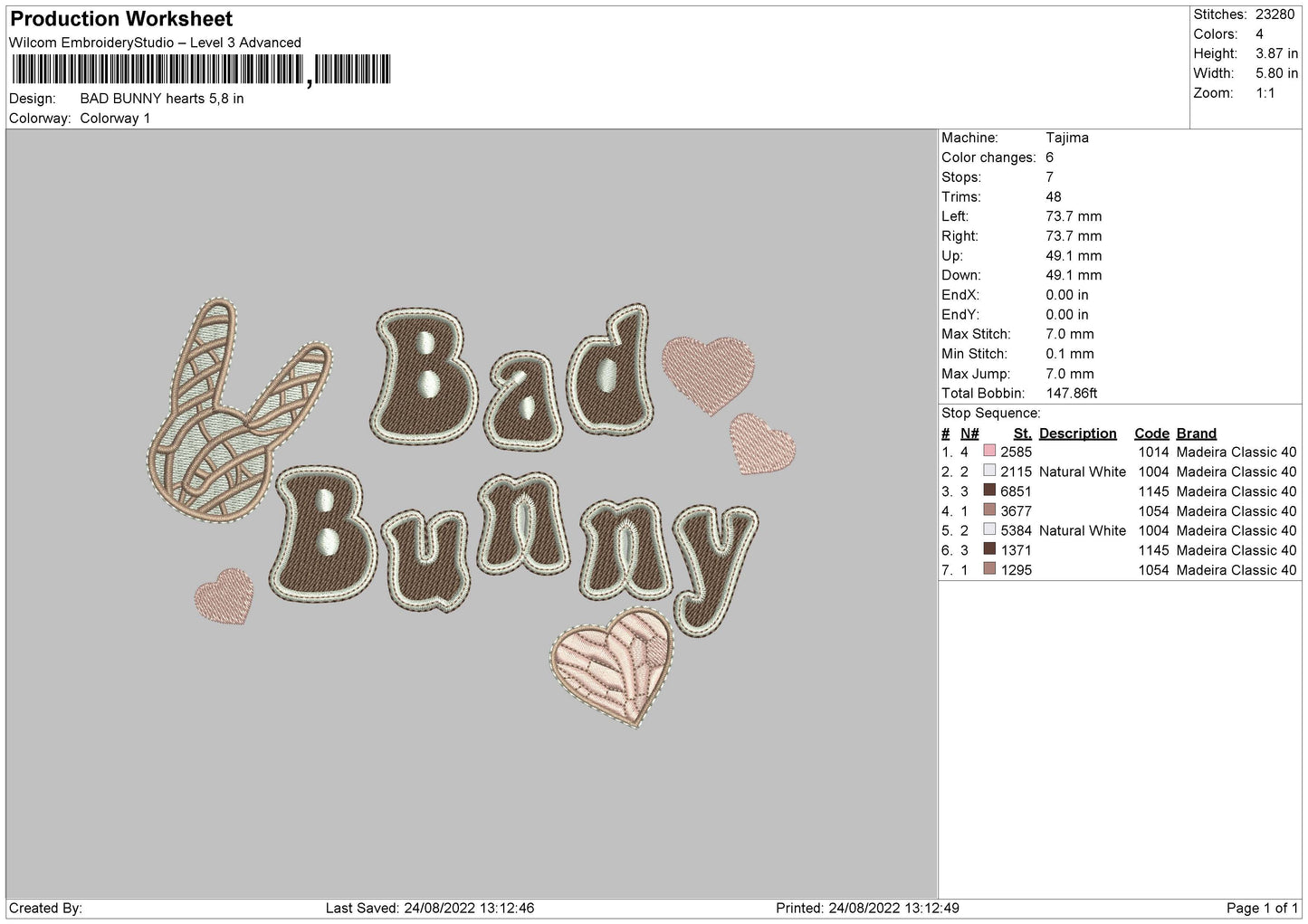
Task: Click the small pink heart left of Bunny
Action: coord(224,596)
